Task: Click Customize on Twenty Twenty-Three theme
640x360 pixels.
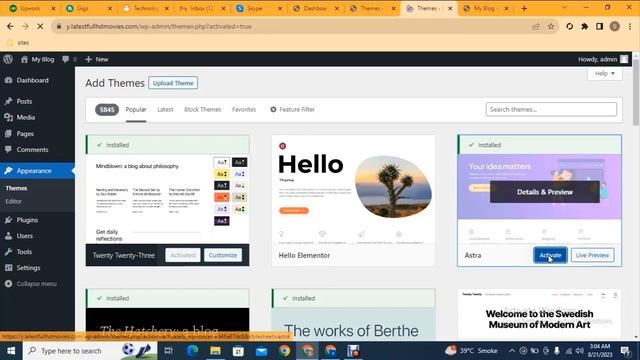Action: pos(223,255)
